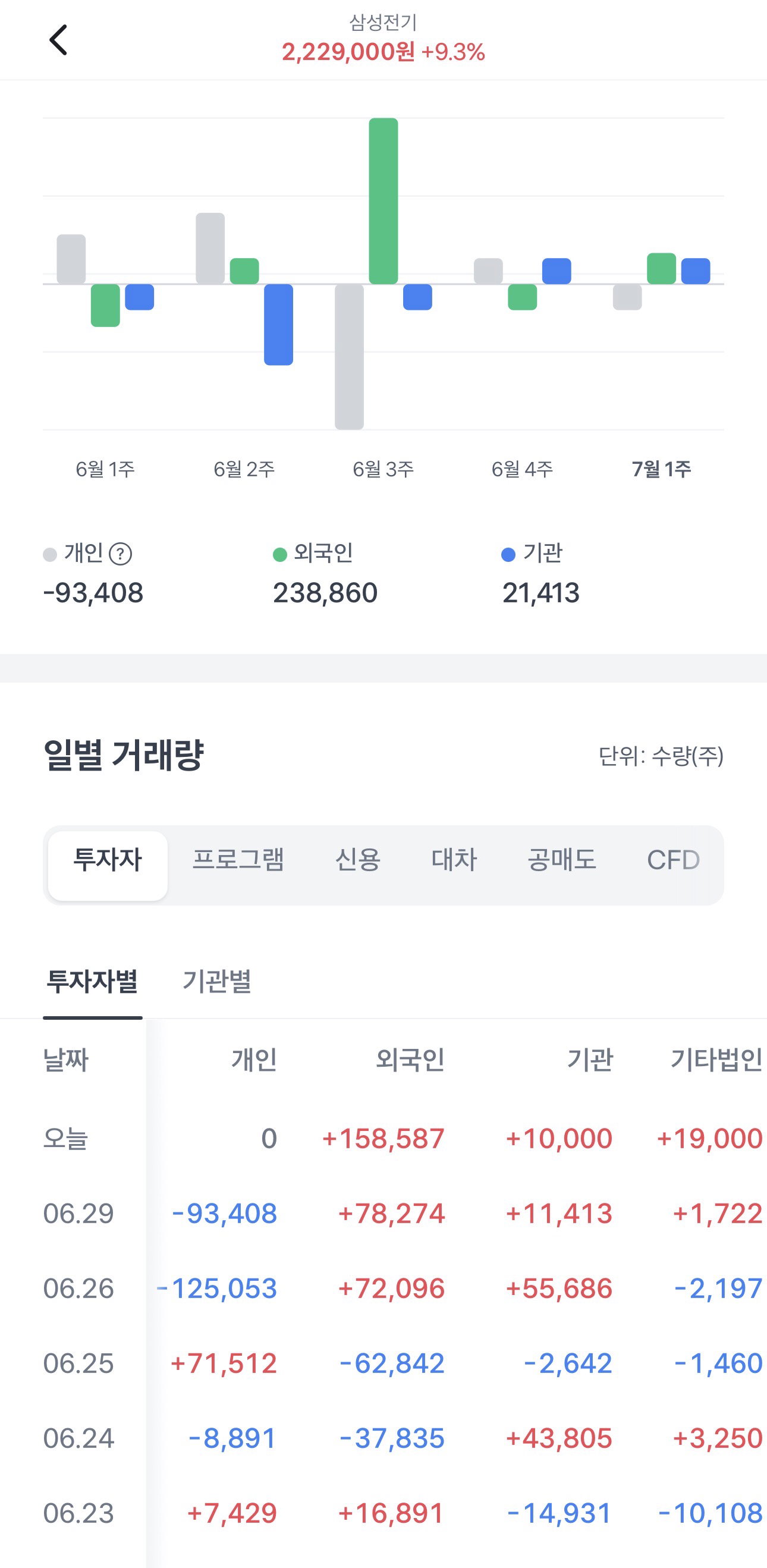Select the tall green bar in 6월 3주

pos(383,201)
